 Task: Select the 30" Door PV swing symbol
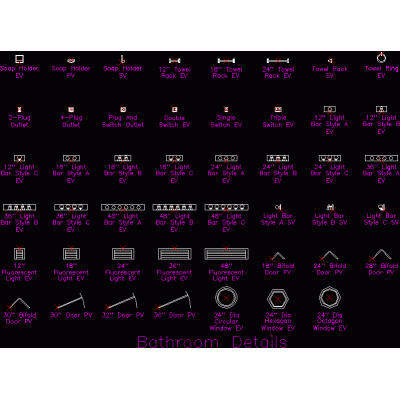pos(69,301)
